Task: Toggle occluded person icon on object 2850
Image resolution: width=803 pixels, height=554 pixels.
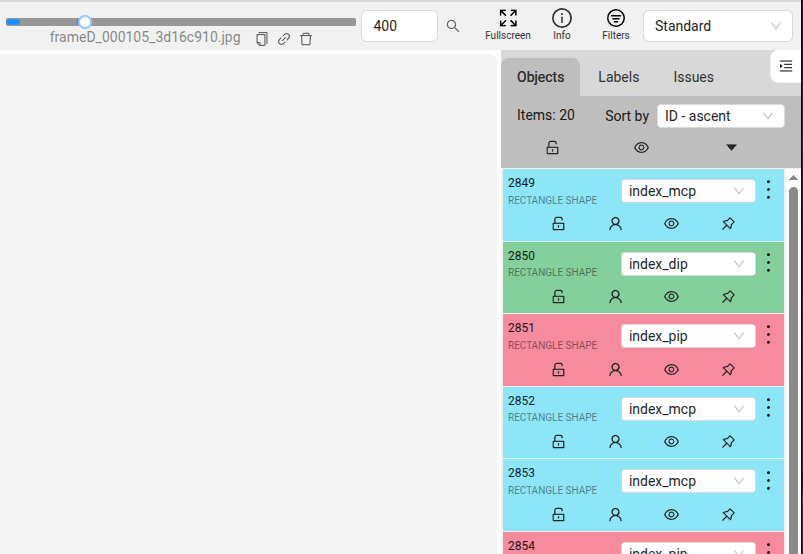Action: (615, 296)
